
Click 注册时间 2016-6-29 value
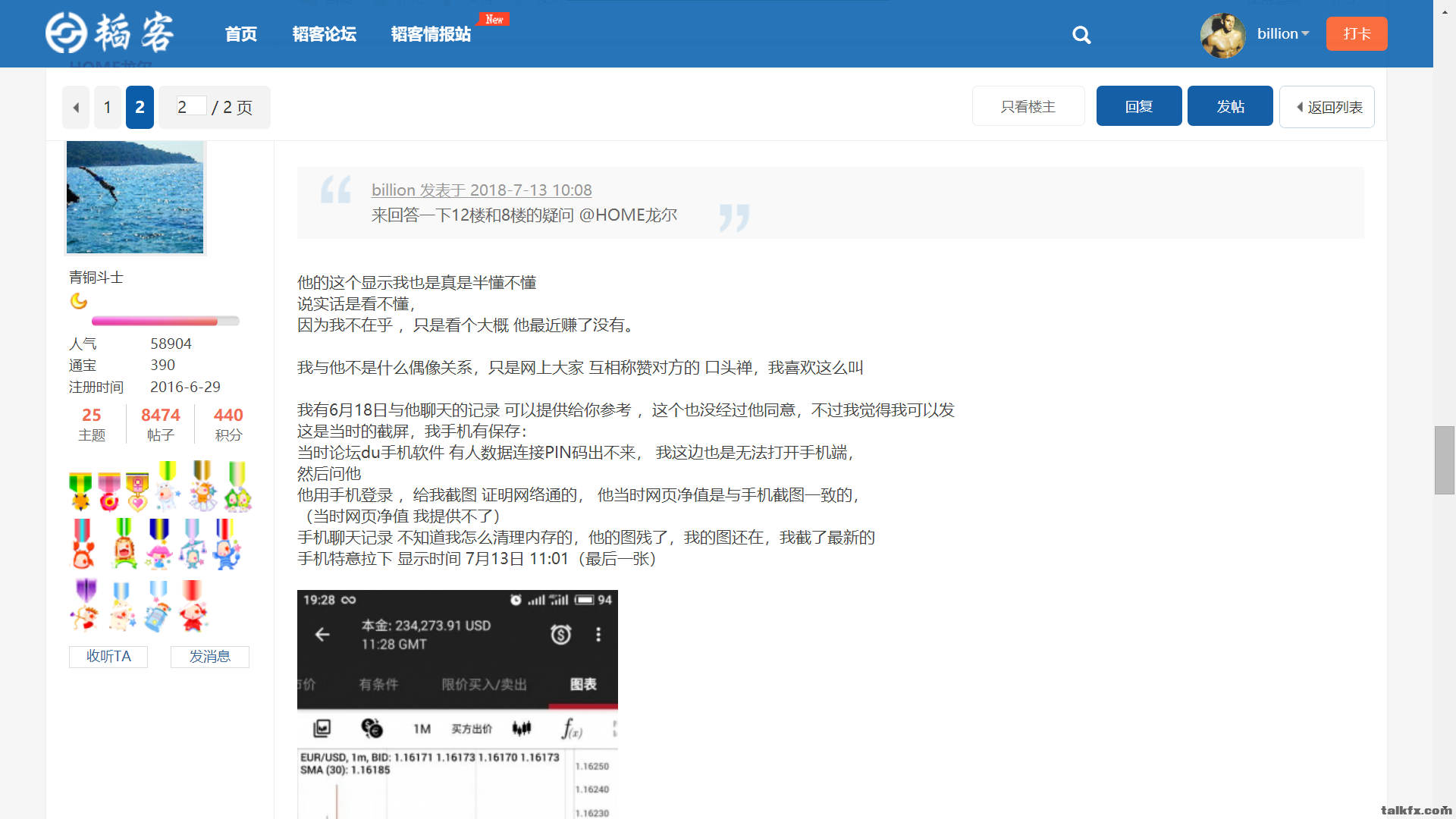point(185,387)
